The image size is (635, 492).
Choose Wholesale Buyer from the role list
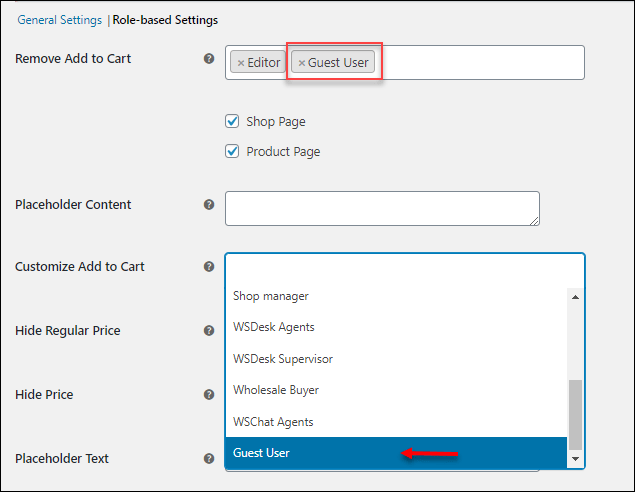click(x=396, y=390)
